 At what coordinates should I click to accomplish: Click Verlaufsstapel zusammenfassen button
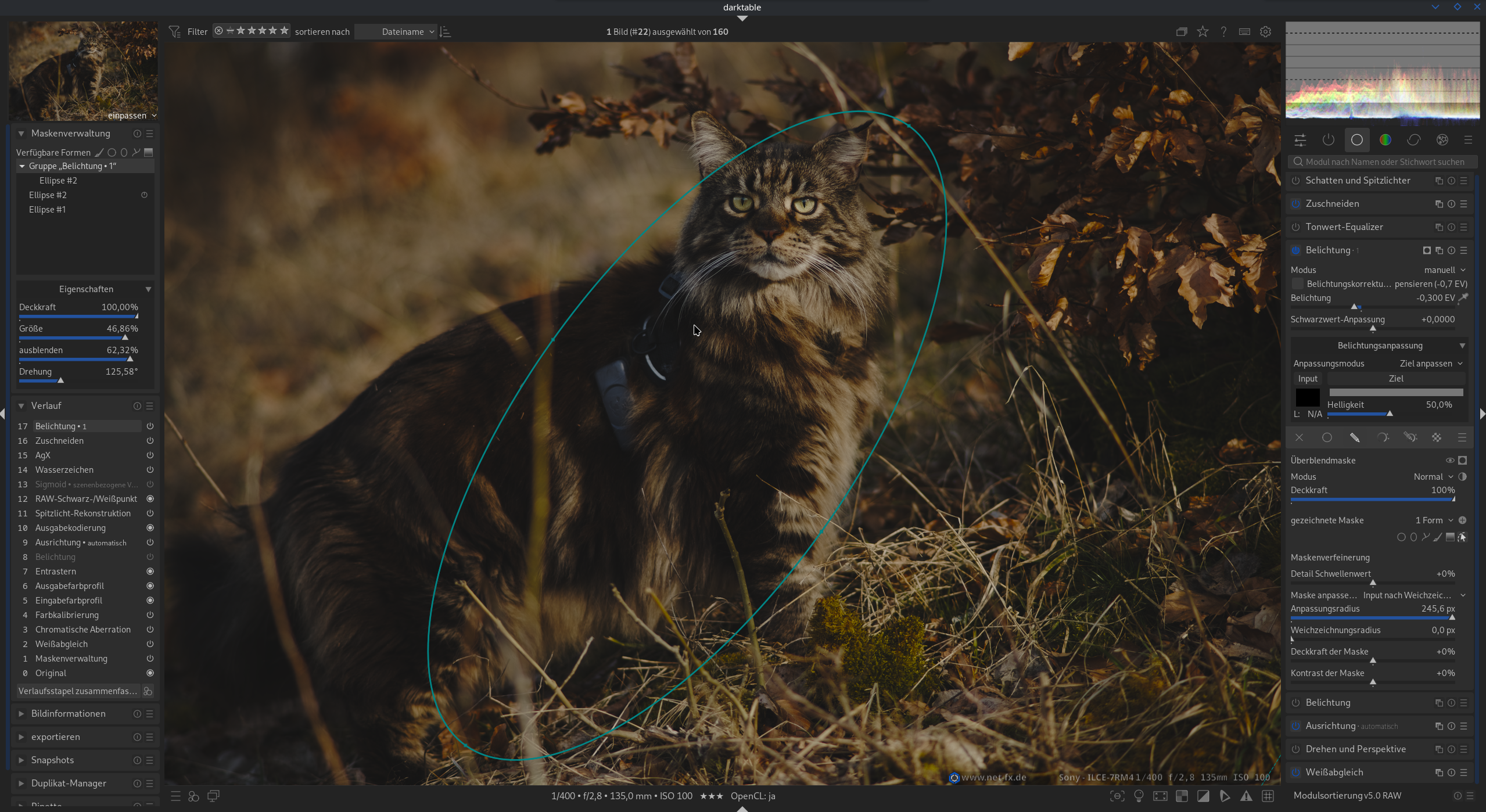tap(78, 691)
